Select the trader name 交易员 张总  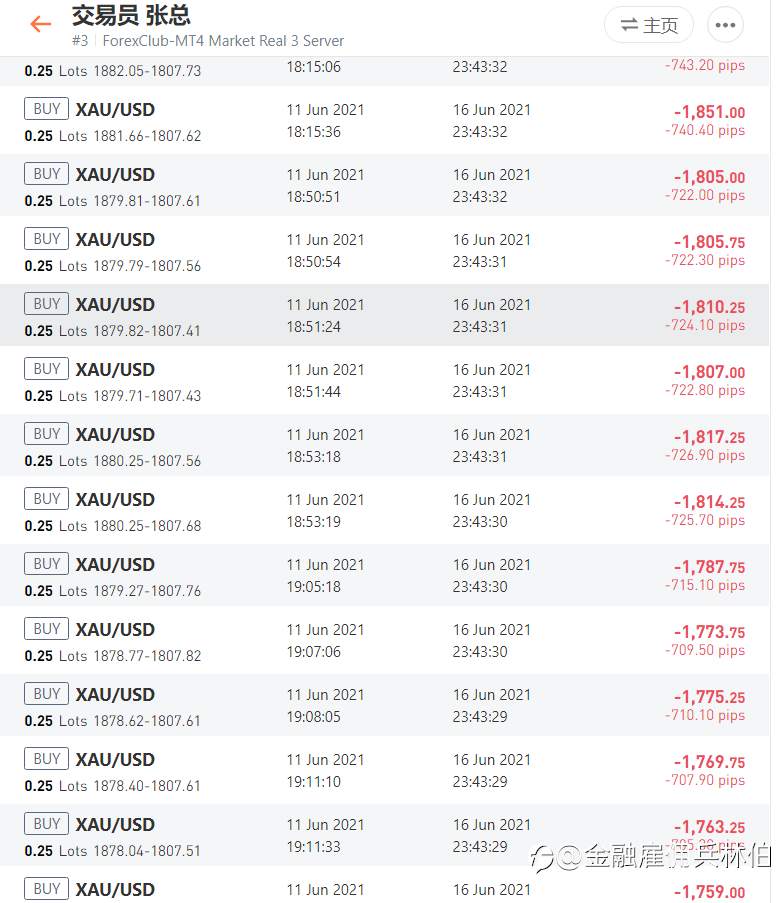click(x=131, y=16)
